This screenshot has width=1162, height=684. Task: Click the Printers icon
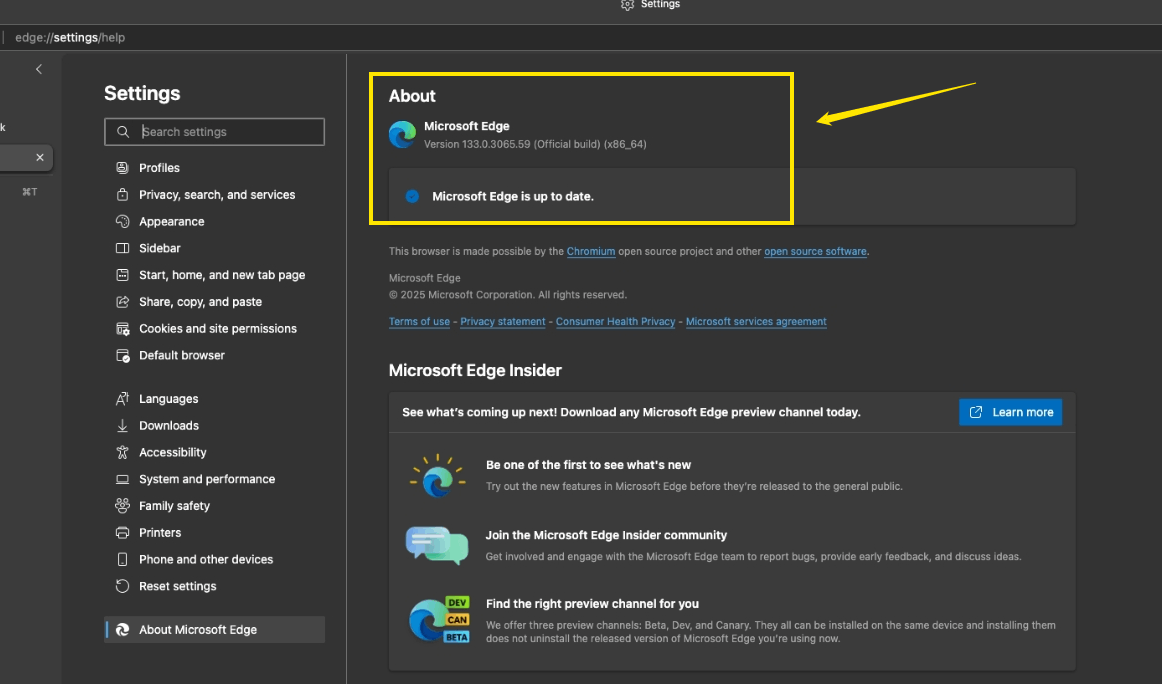pos(122,532)
